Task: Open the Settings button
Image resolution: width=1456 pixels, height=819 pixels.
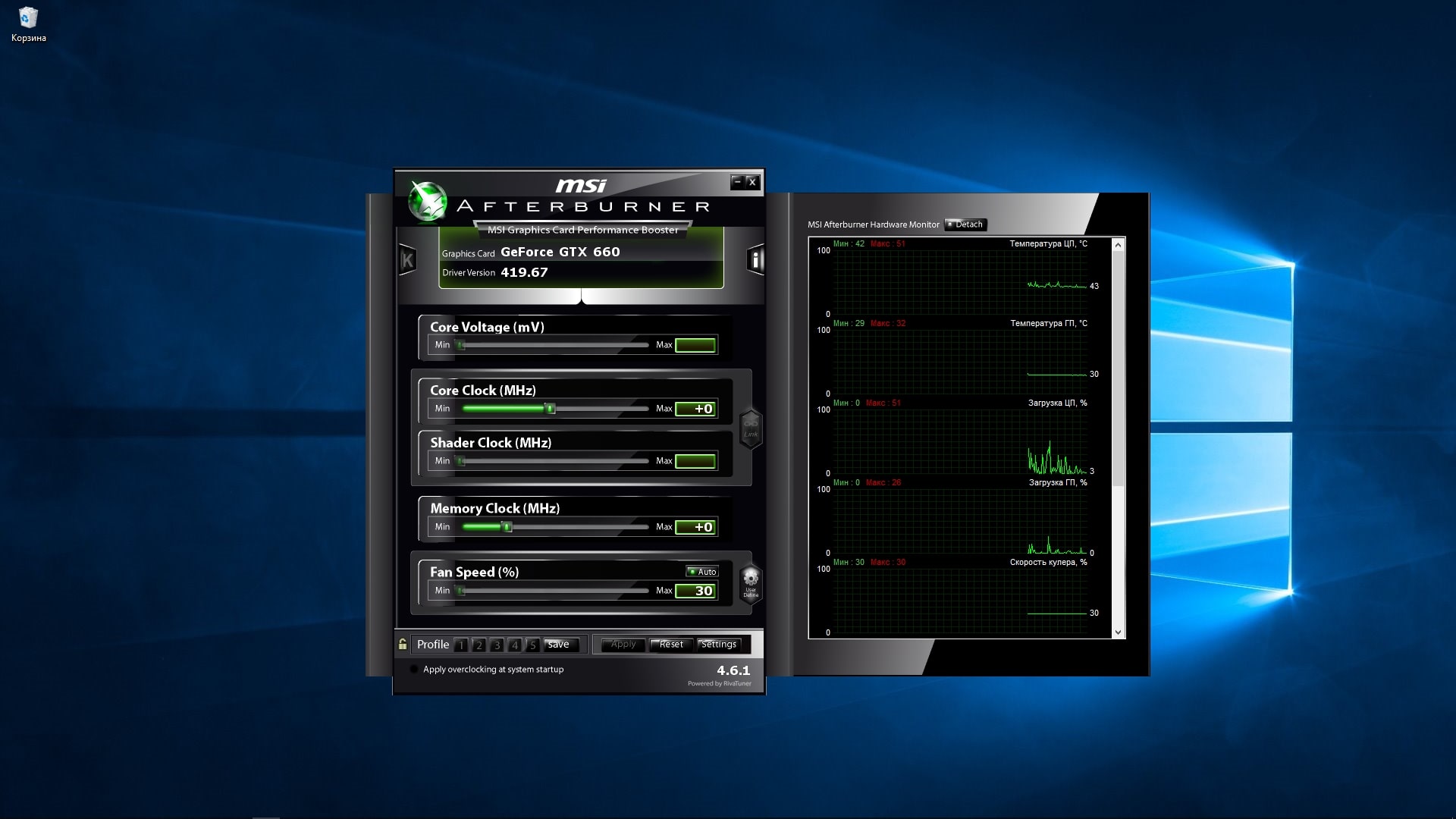Action: pos(718,645)
